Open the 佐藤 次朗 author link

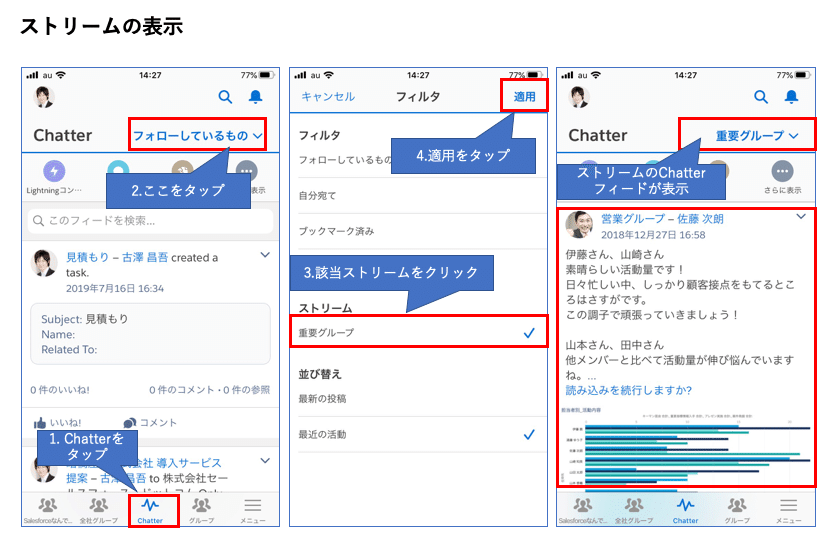click(700, 219)
